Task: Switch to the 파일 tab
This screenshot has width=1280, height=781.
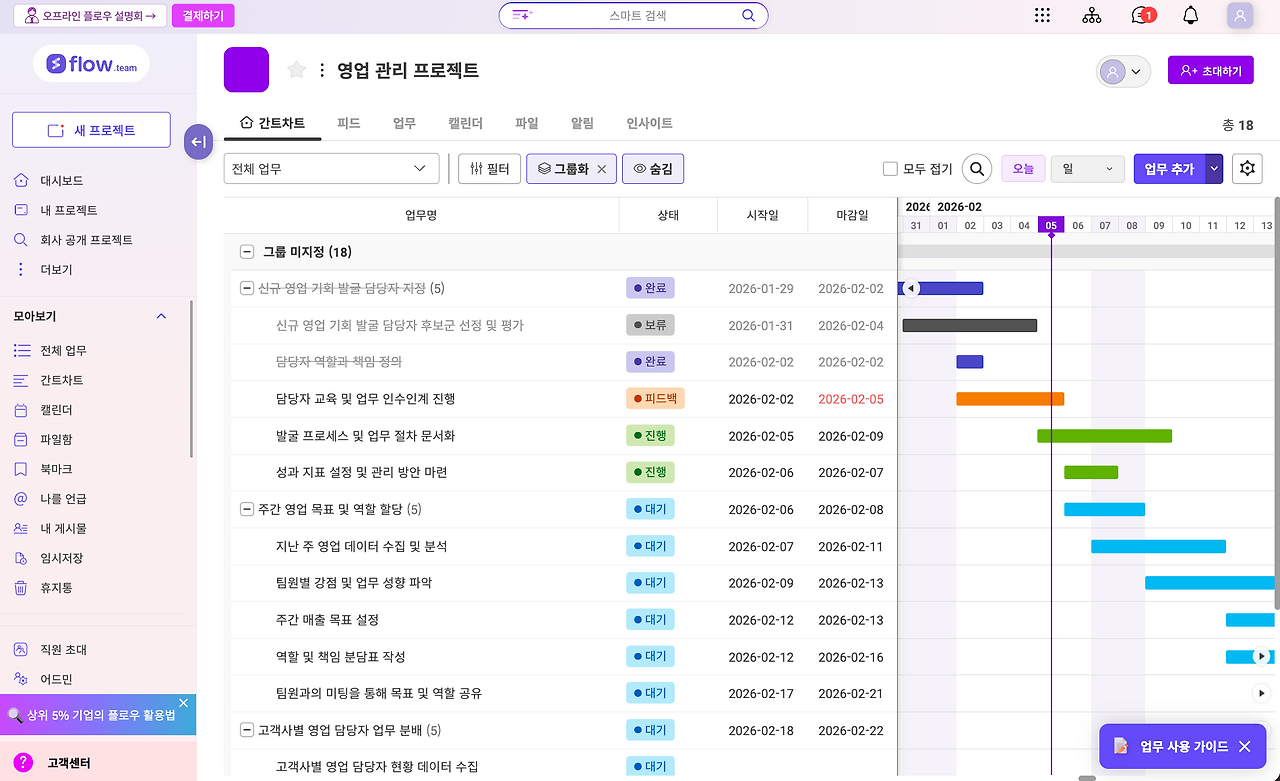Action: [527, 123]
